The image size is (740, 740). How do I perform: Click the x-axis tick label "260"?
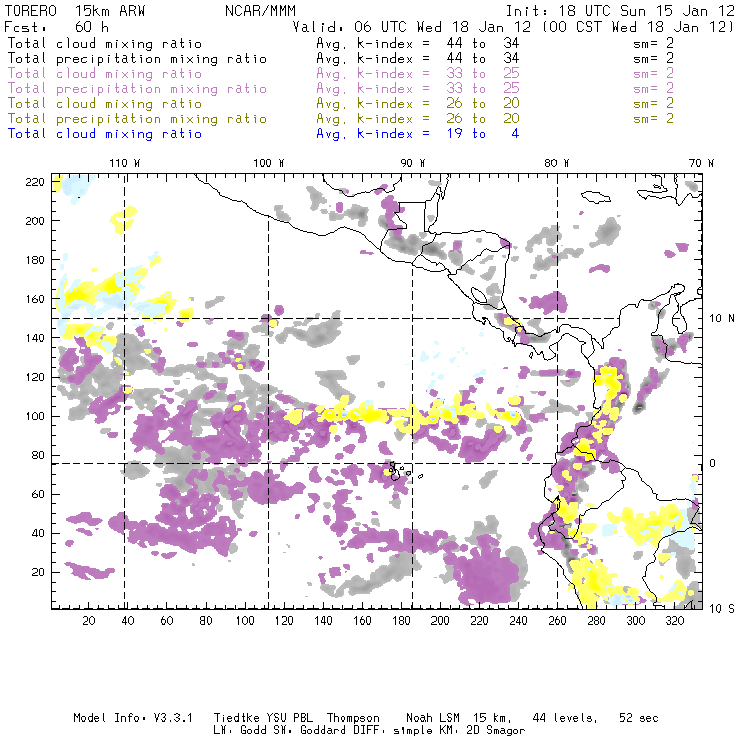pos(557,621)
